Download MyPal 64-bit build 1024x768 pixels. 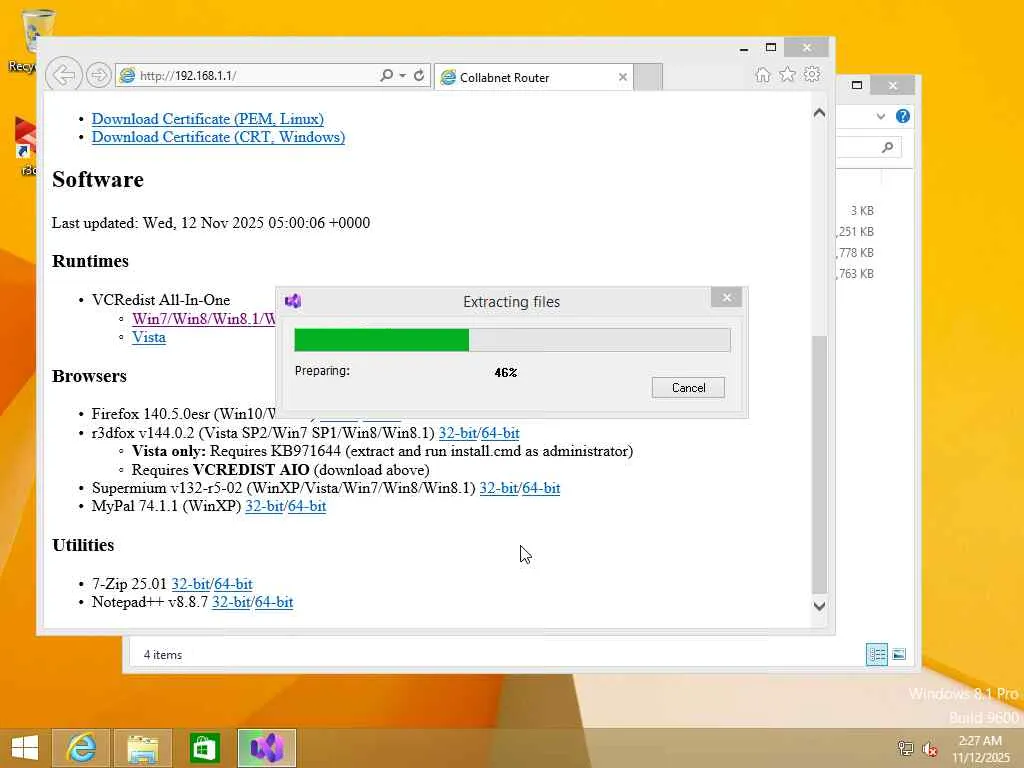pos(306,506)
